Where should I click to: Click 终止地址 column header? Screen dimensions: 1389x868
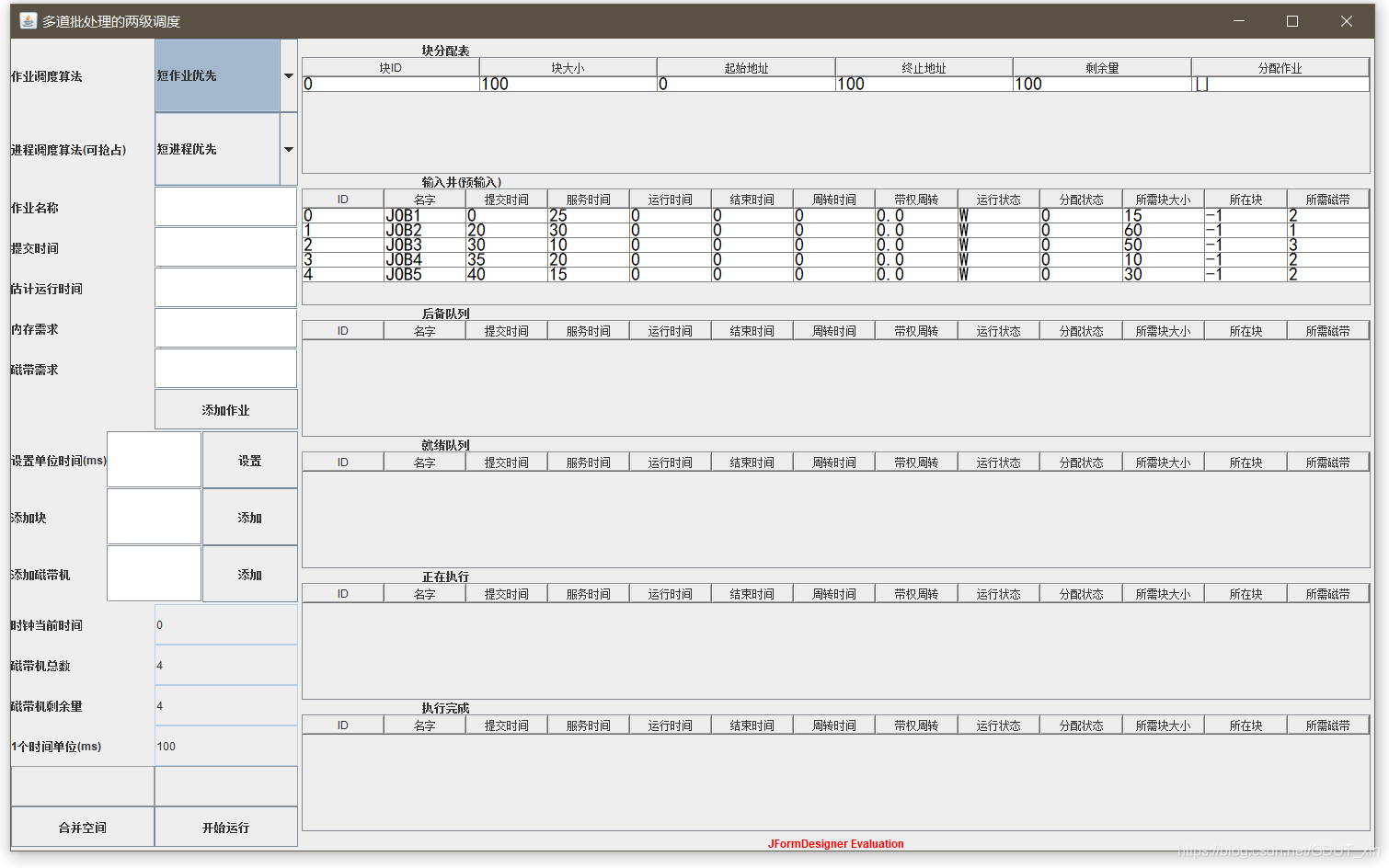point(924,67)
